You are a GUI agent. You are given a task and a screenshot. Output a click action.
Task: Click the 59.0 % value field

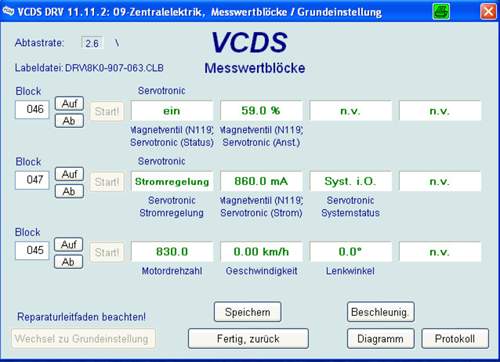coord(261,111)
